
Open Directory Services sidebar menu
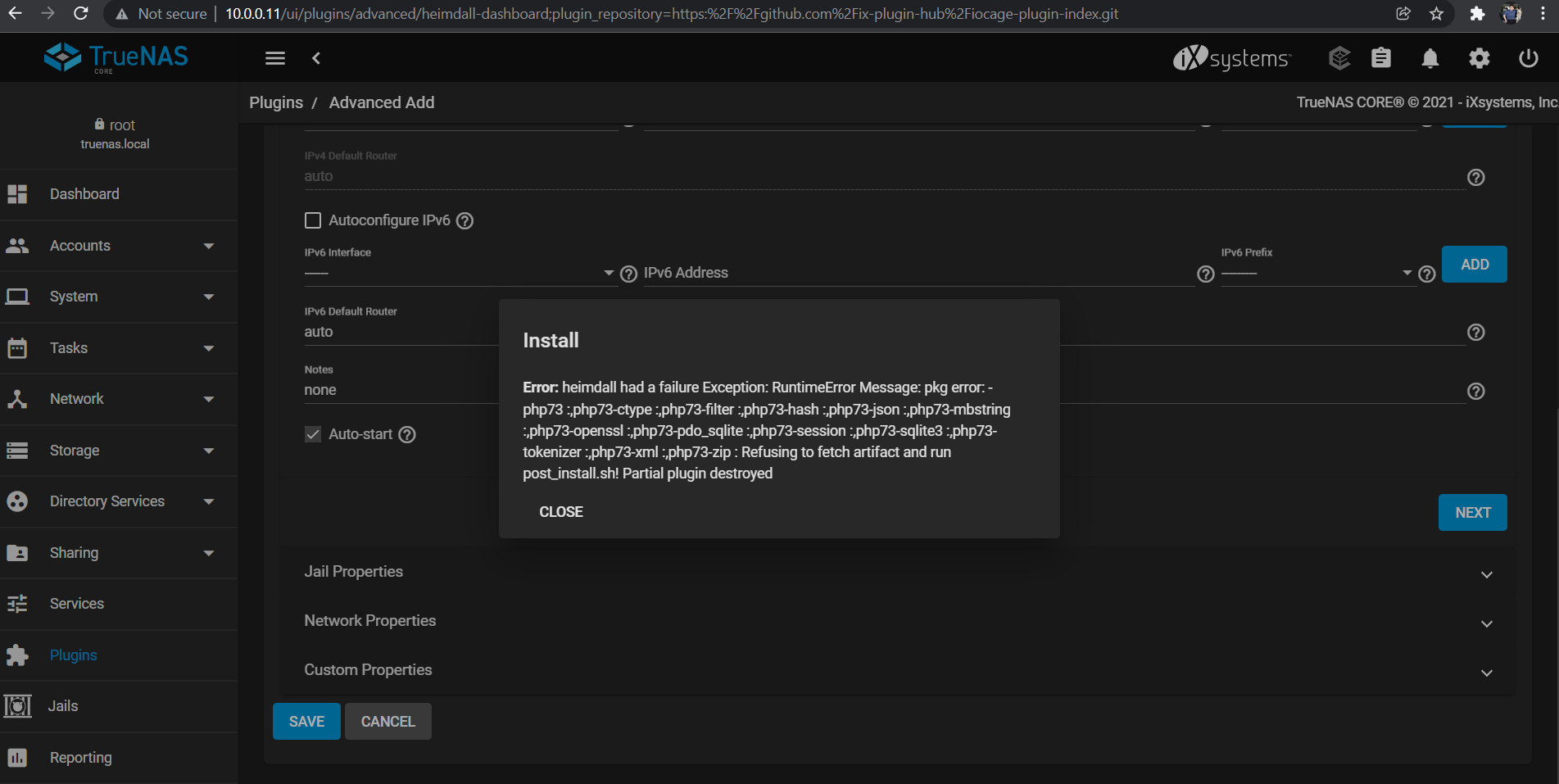point(119,501)
